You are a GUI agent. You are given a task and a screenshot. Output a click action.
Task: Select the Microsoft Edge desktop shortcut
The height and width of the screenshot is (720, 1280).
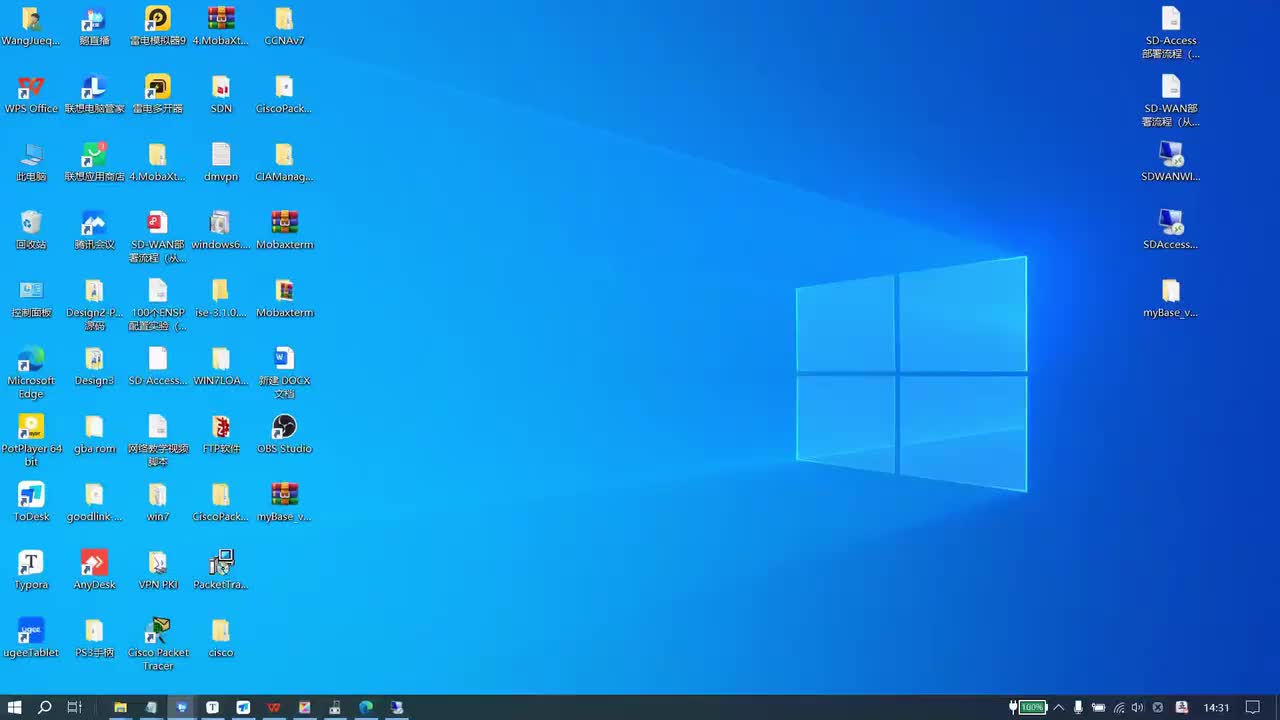[x=31, y=373]
